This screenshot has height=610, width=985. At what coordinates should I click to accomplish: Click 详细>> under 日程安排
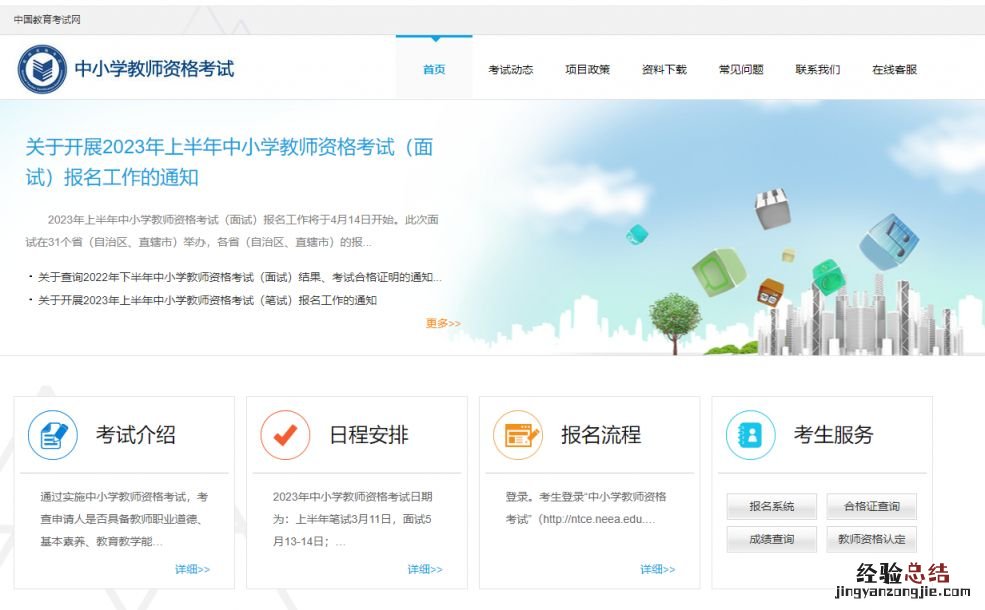(425, 569)
